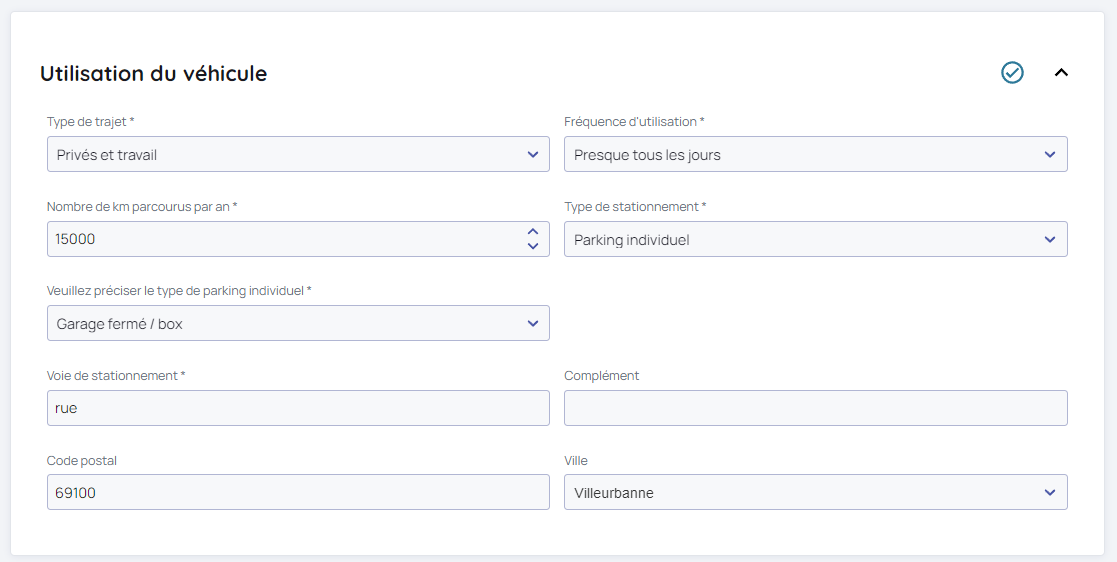This screenshot has height=562, width=1117.
Task: Click the empty Complément input field
Action: click(x=815, y=408)
